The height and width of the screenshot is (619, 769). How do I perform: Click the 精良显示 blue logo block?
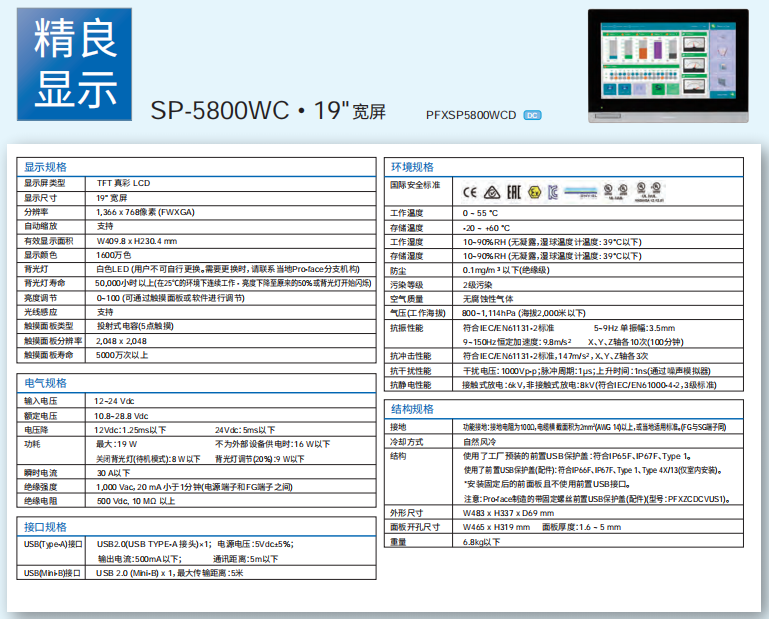pyautogui.click(x=75, y=64)
